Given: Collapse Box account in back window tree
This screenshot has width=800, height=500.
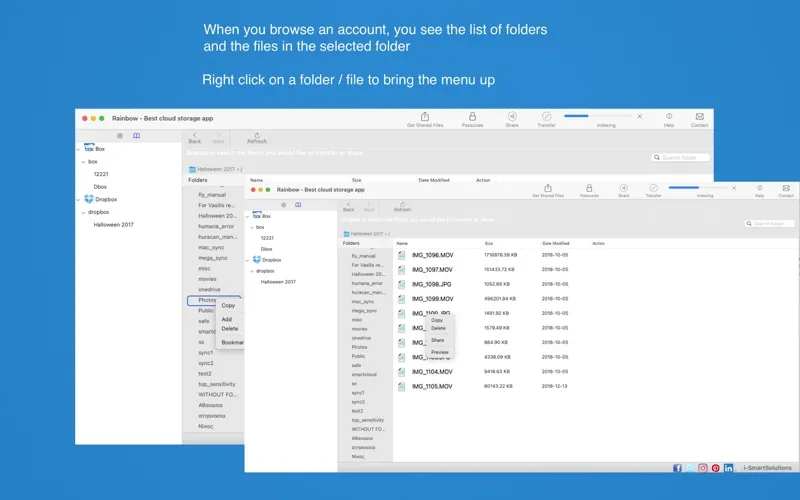Looking at the screenshot, I should tap(78, 149).
